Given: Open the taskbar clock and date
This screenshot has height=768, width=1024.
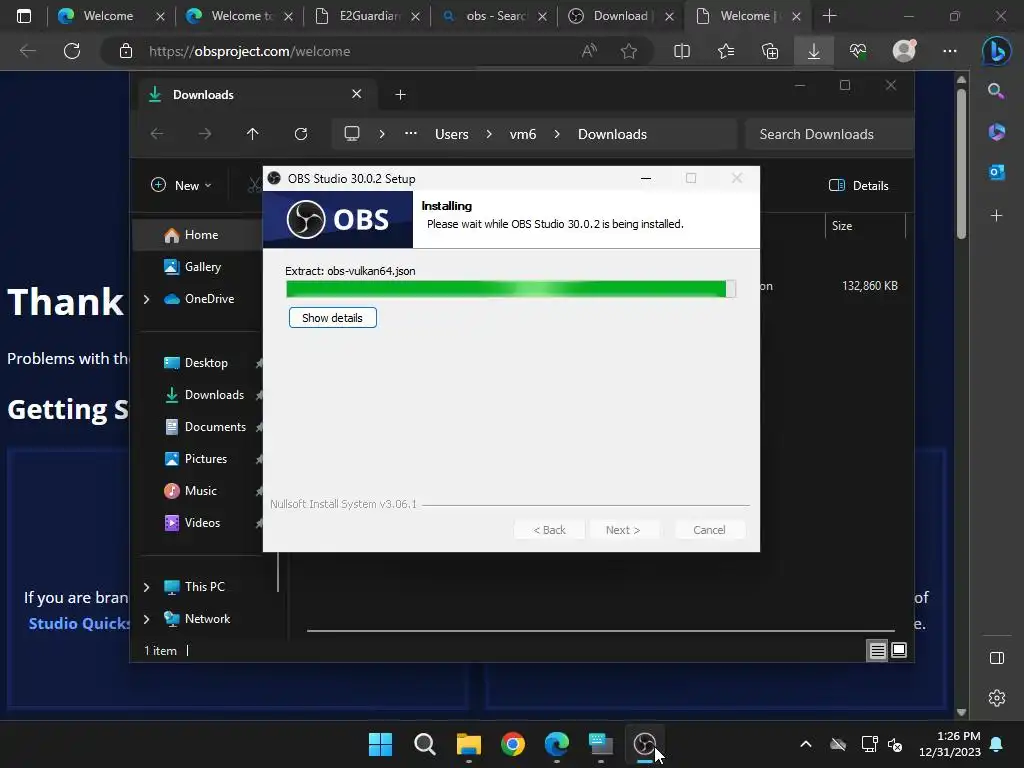Looking at the screenshot, I should point(950,744).
